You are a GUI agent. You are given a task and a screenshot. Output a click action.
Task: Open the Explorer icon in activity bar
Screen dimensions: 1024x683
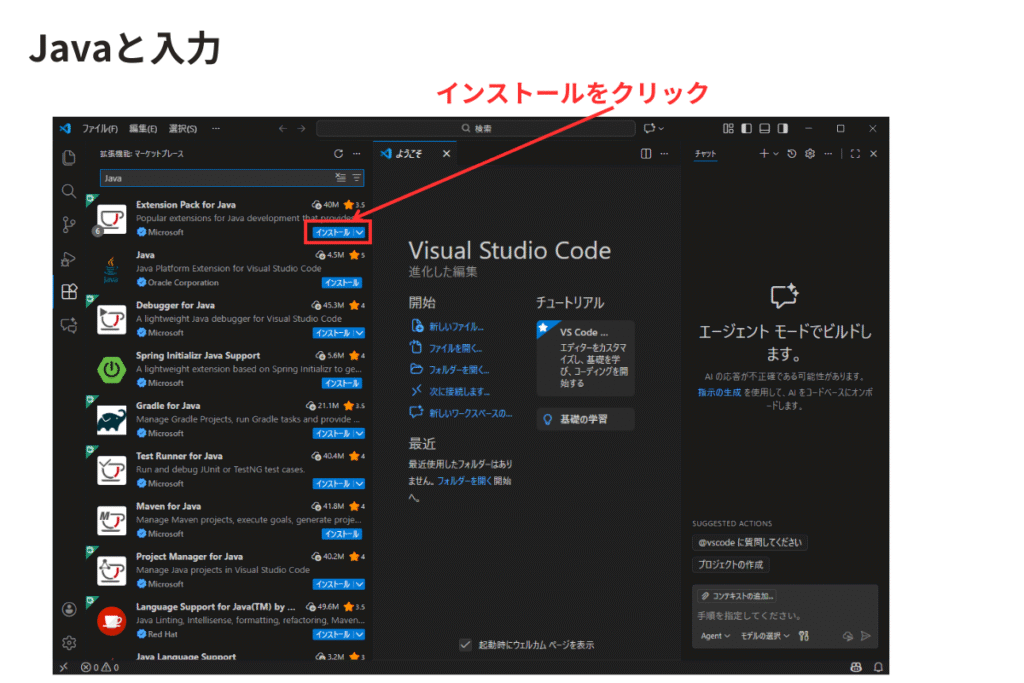click(69, 157)
